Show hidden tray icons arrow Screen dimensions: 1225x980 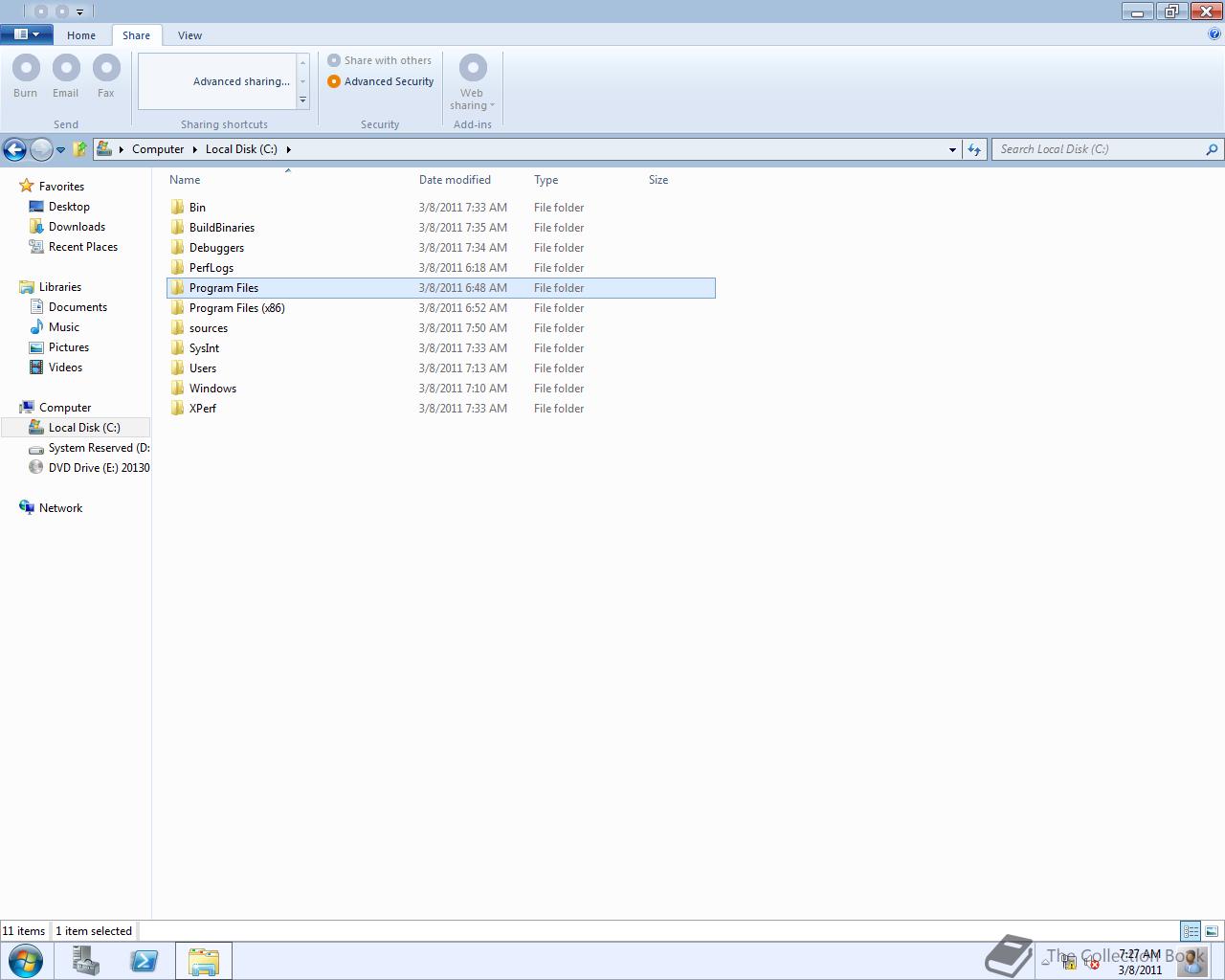[x=1045, y=961]
